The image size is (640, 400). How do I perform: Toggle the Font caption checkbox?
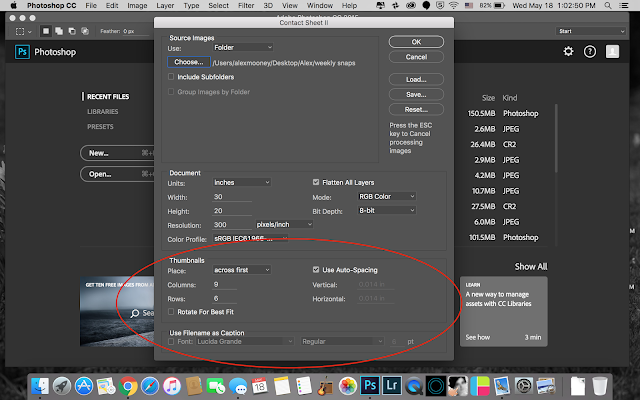(171, 341)
